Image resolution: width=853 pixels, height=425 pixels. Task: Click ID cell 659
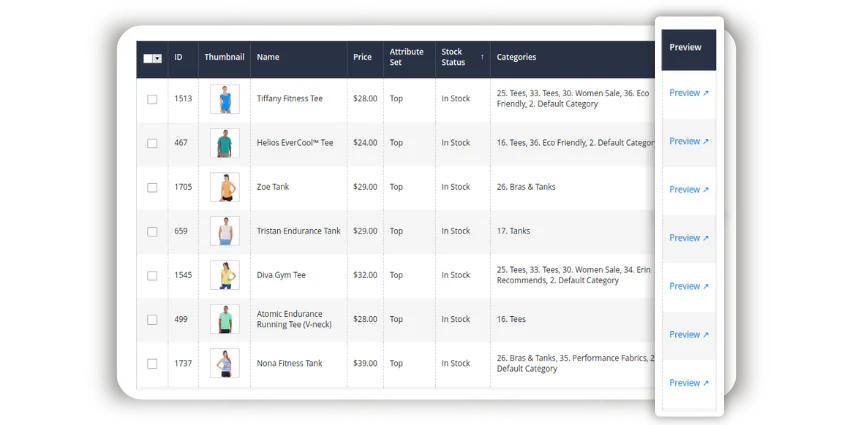[181, 231]
